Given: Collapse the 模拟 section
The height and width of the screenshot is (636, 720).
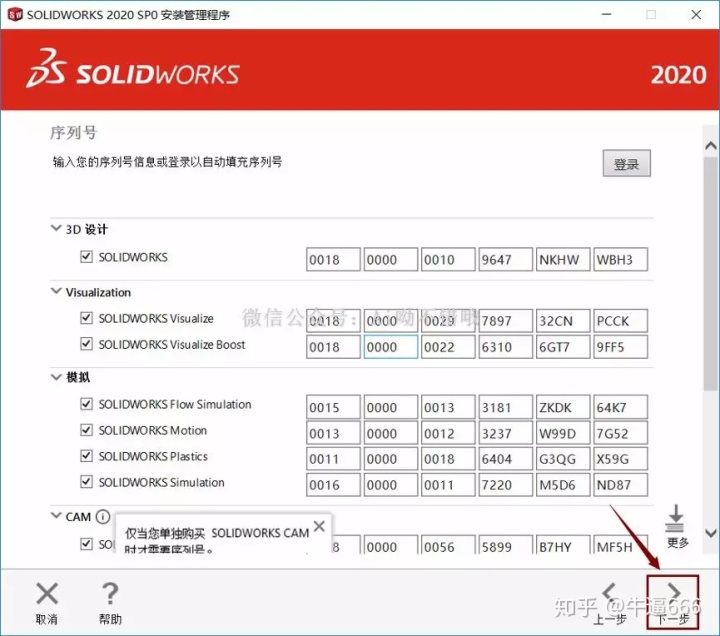Looking at the screenshot, I should point(56,377).
